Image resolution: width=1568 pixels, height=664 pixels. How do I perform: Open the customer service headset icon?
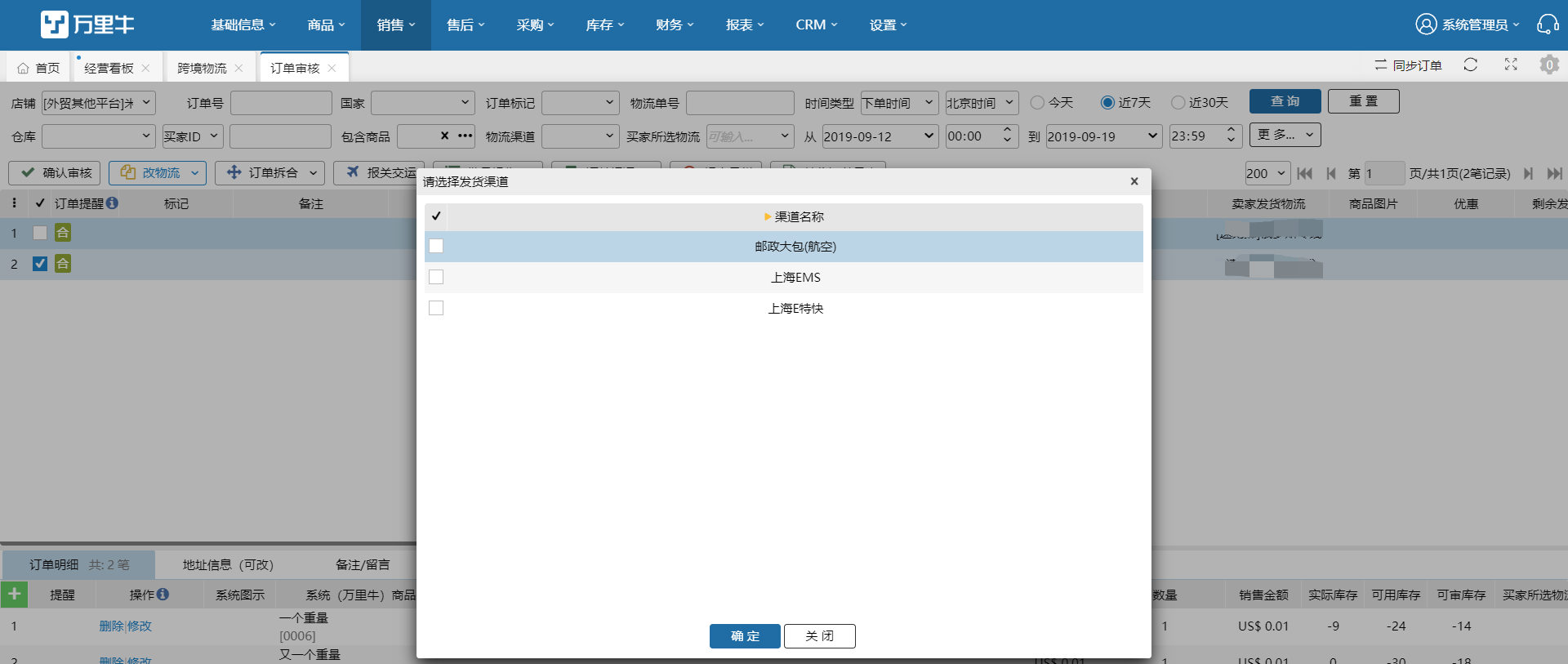[1548, 25]
